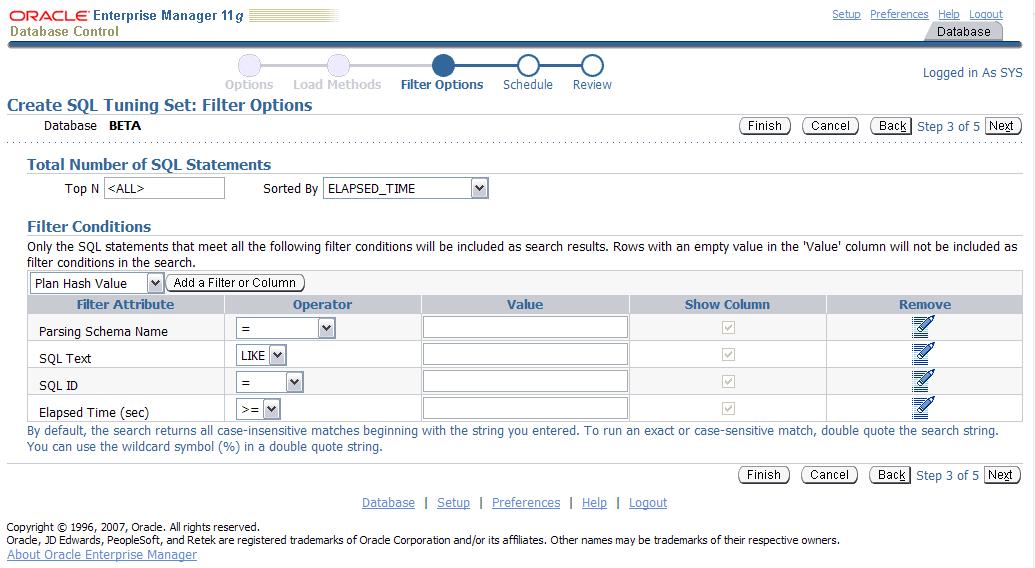
Task: Open the LIKE operator dropdown for SQL Text
Action: (277, 354)
